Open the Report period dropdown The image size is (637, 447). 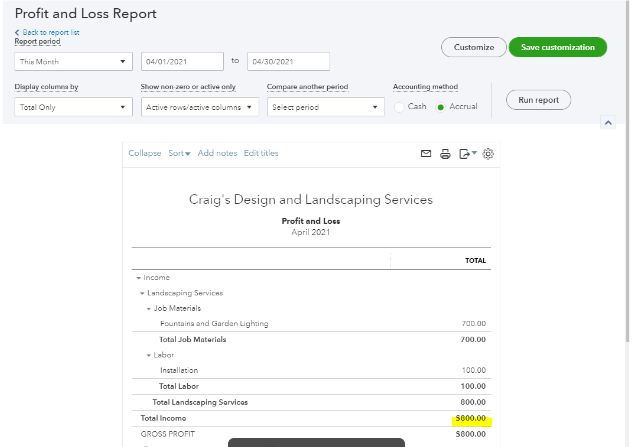click(73, 62)
